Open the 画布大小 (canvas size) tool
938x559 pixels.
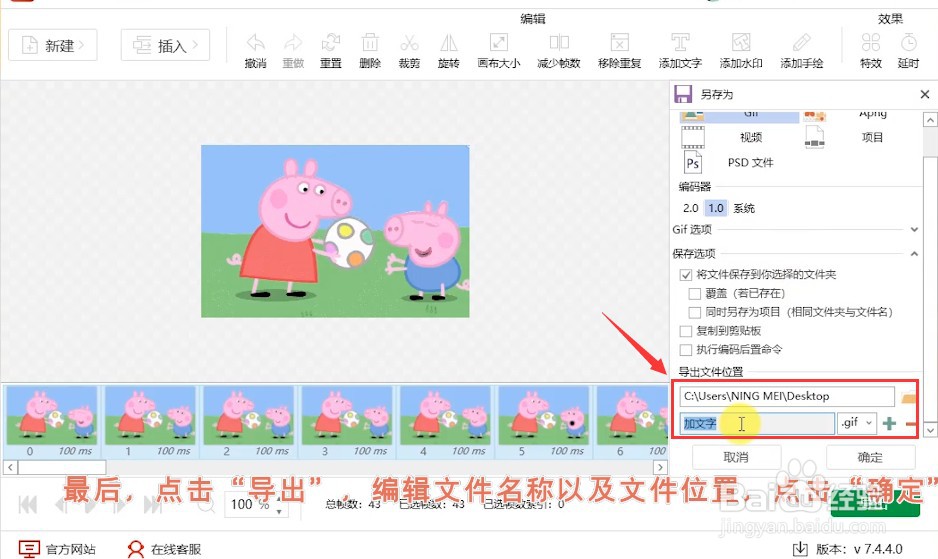click(498, 43)
